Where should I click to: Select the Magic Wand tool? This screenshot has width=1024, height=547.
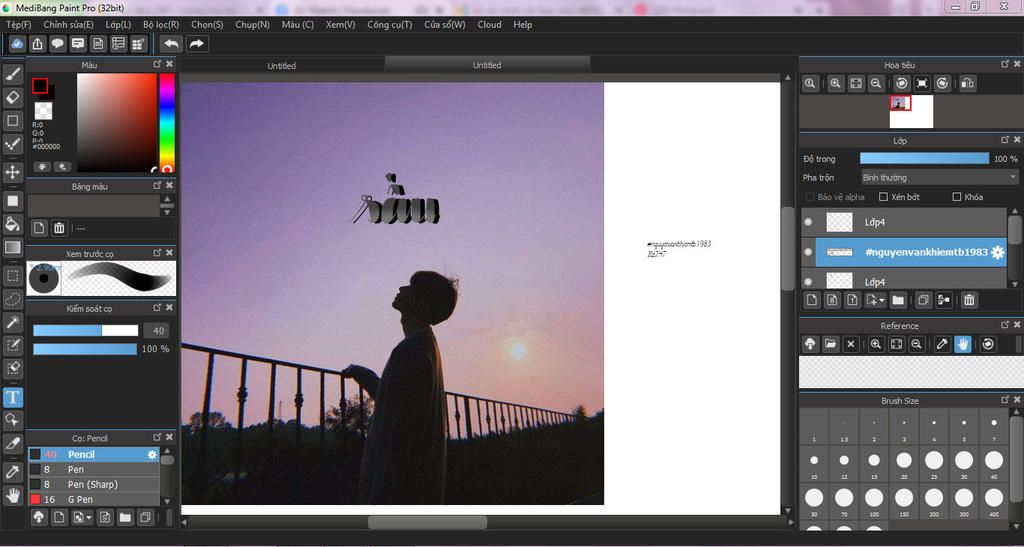(13, 322)
